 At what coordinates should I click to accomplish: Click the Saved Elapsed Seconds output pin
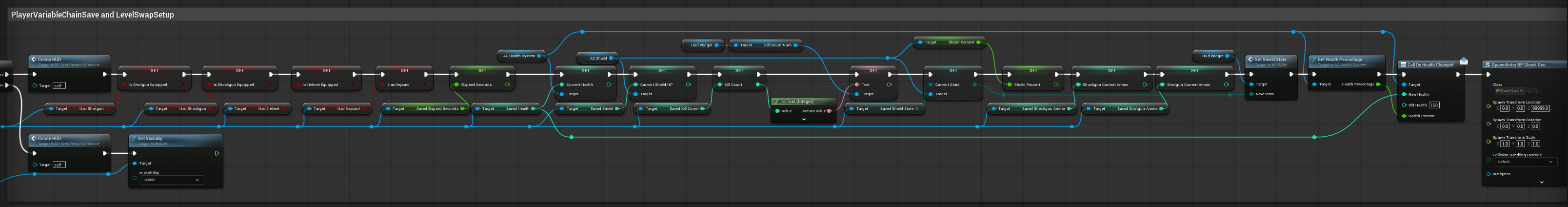[462, 109]
